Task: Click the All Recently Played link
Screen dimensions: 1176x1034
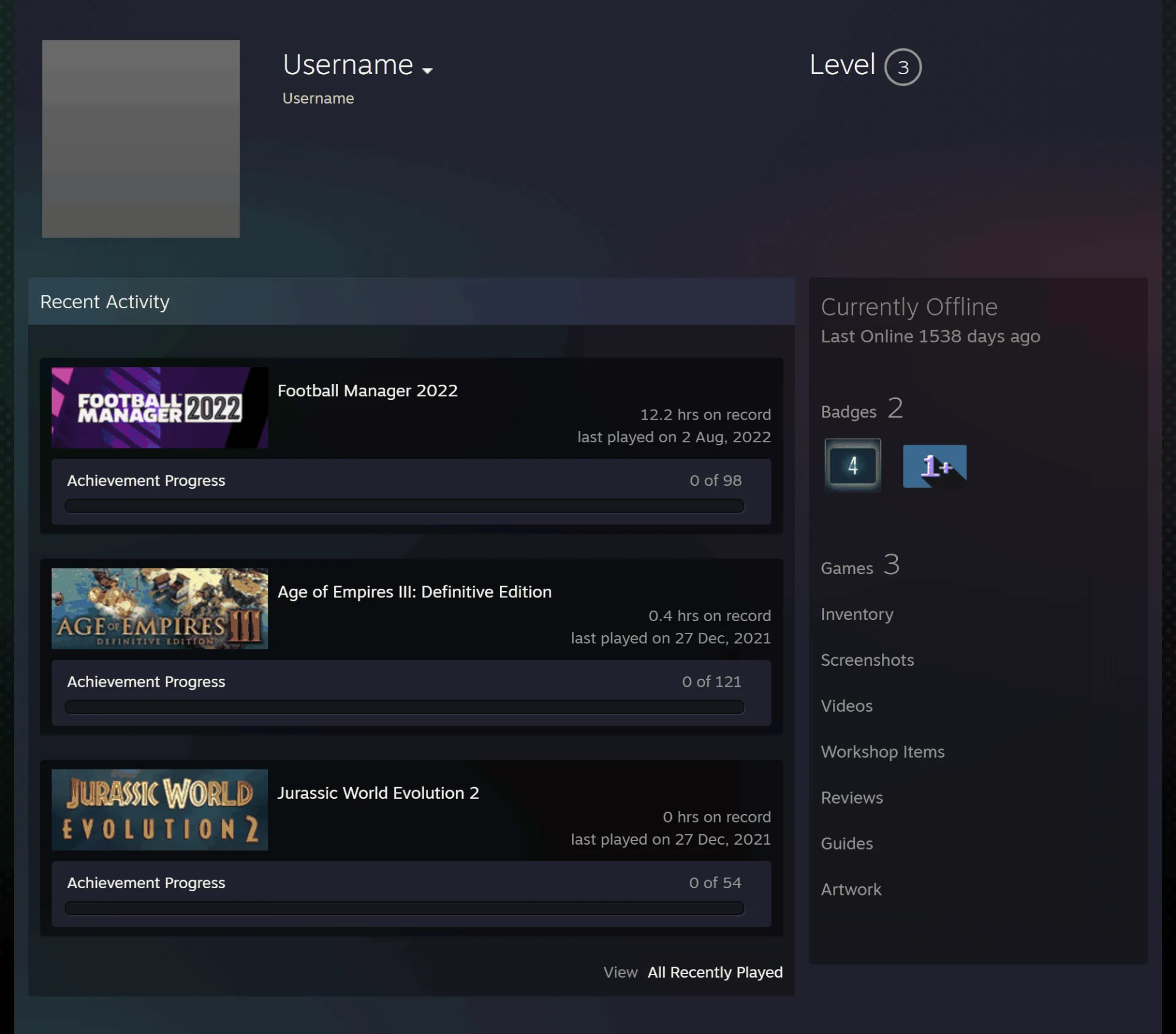Action: tap(715, 972)
